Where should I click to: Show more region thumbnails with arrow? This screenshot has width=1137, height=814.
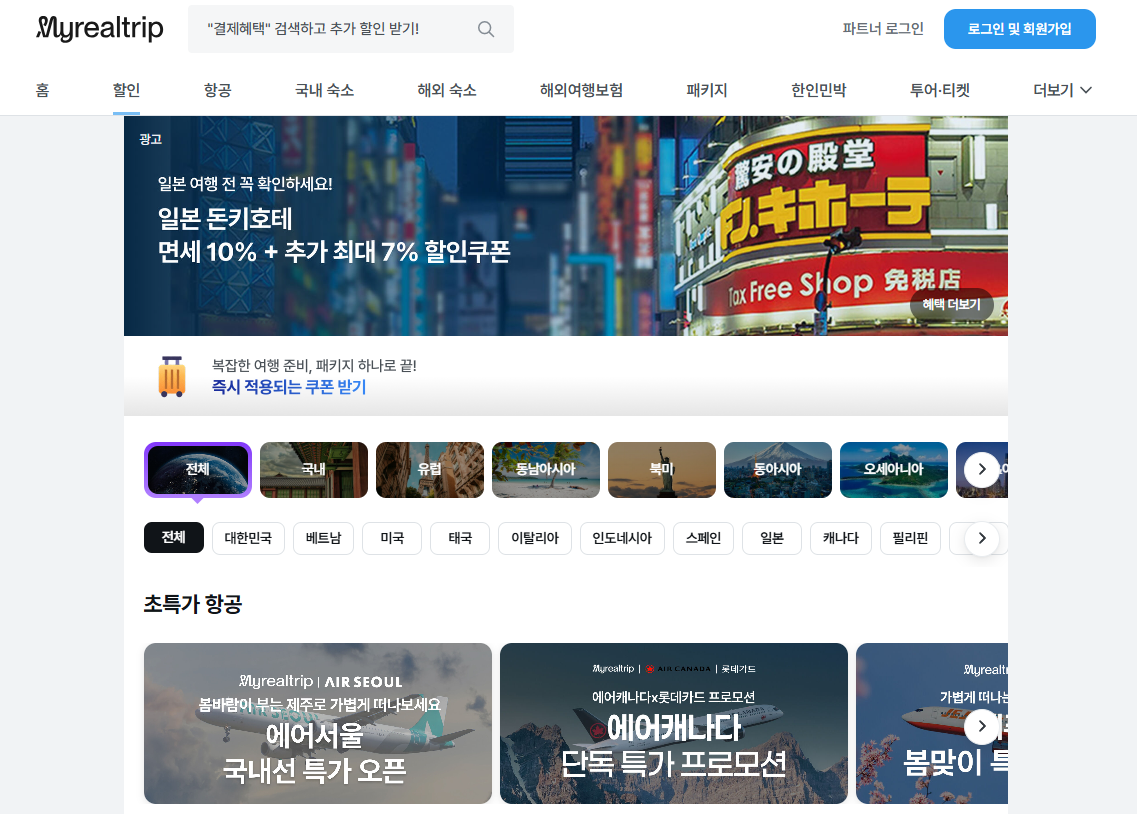982,470
